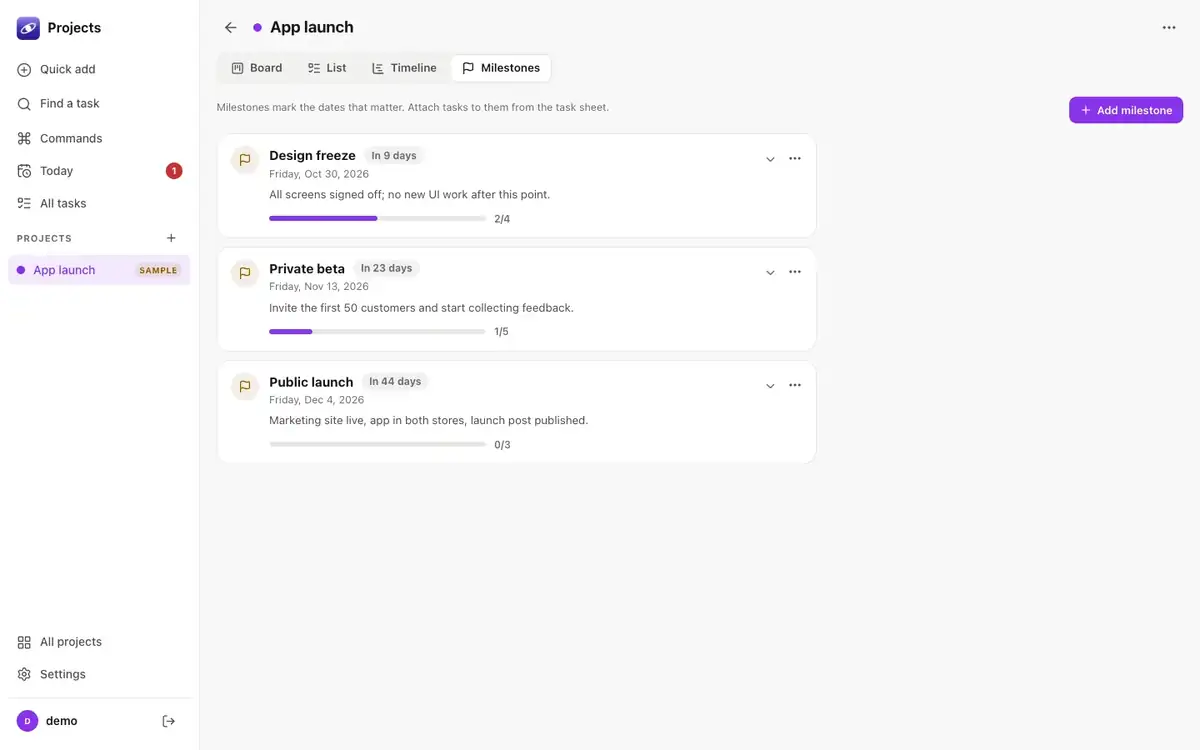
Task: Click the demo user avatar
Action: [27, 721]
